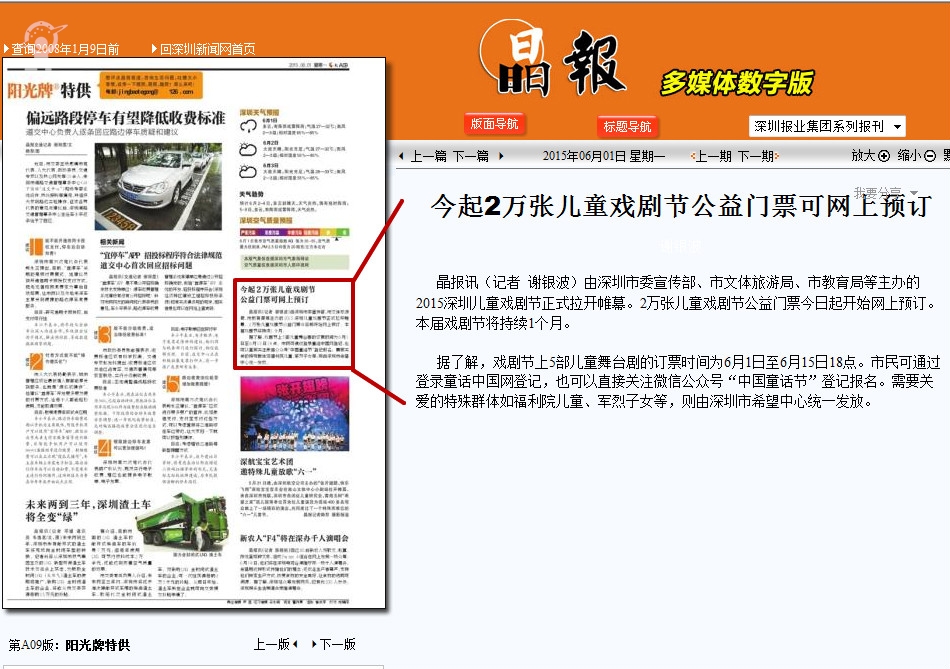The width and height of the screenshot is (950, 669).
Task: Click the parking fee headline article
Action: 125,118
